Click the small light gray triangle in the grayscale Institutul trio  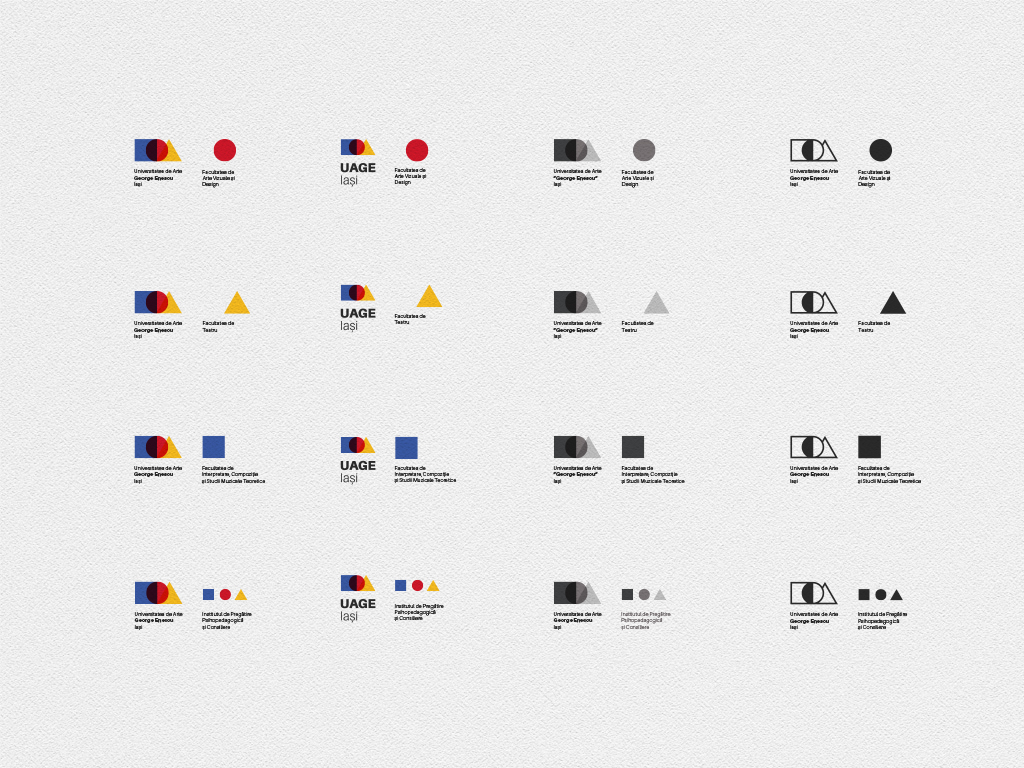660,594
